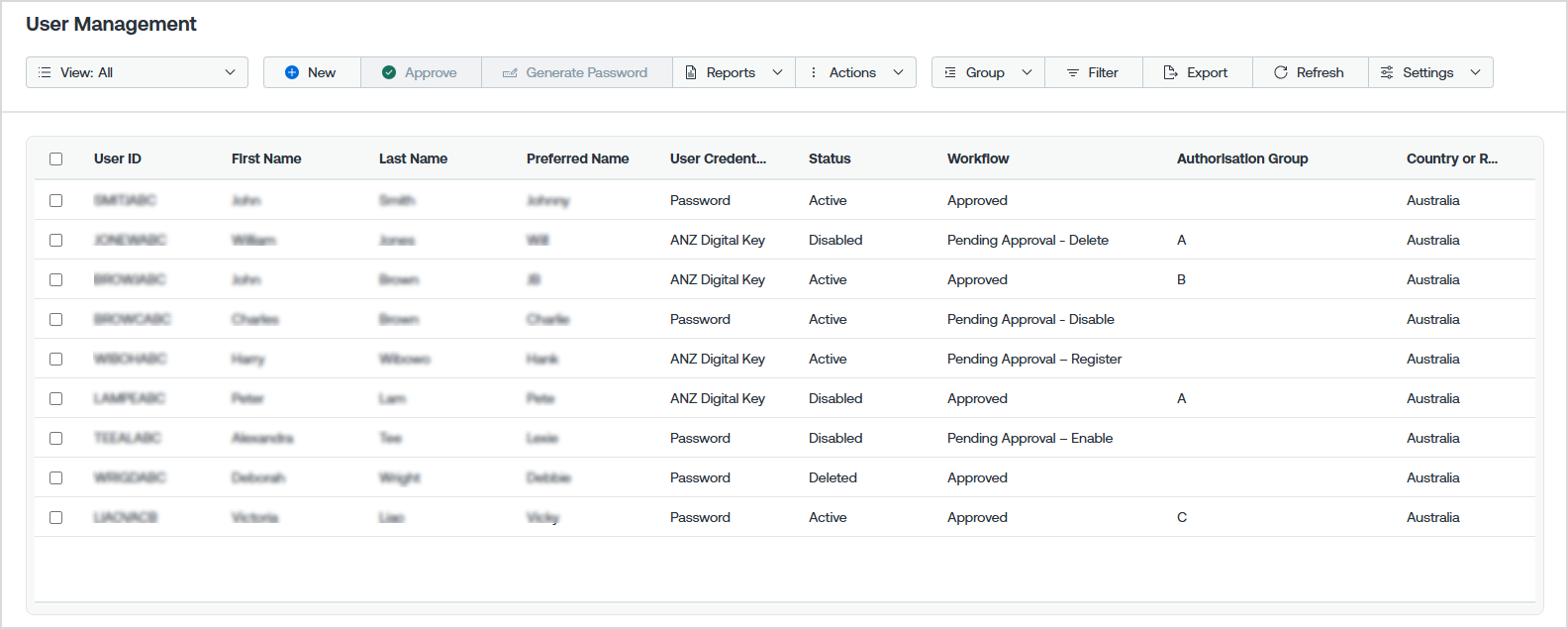Open the View: All dropdown

click(137, 72)
